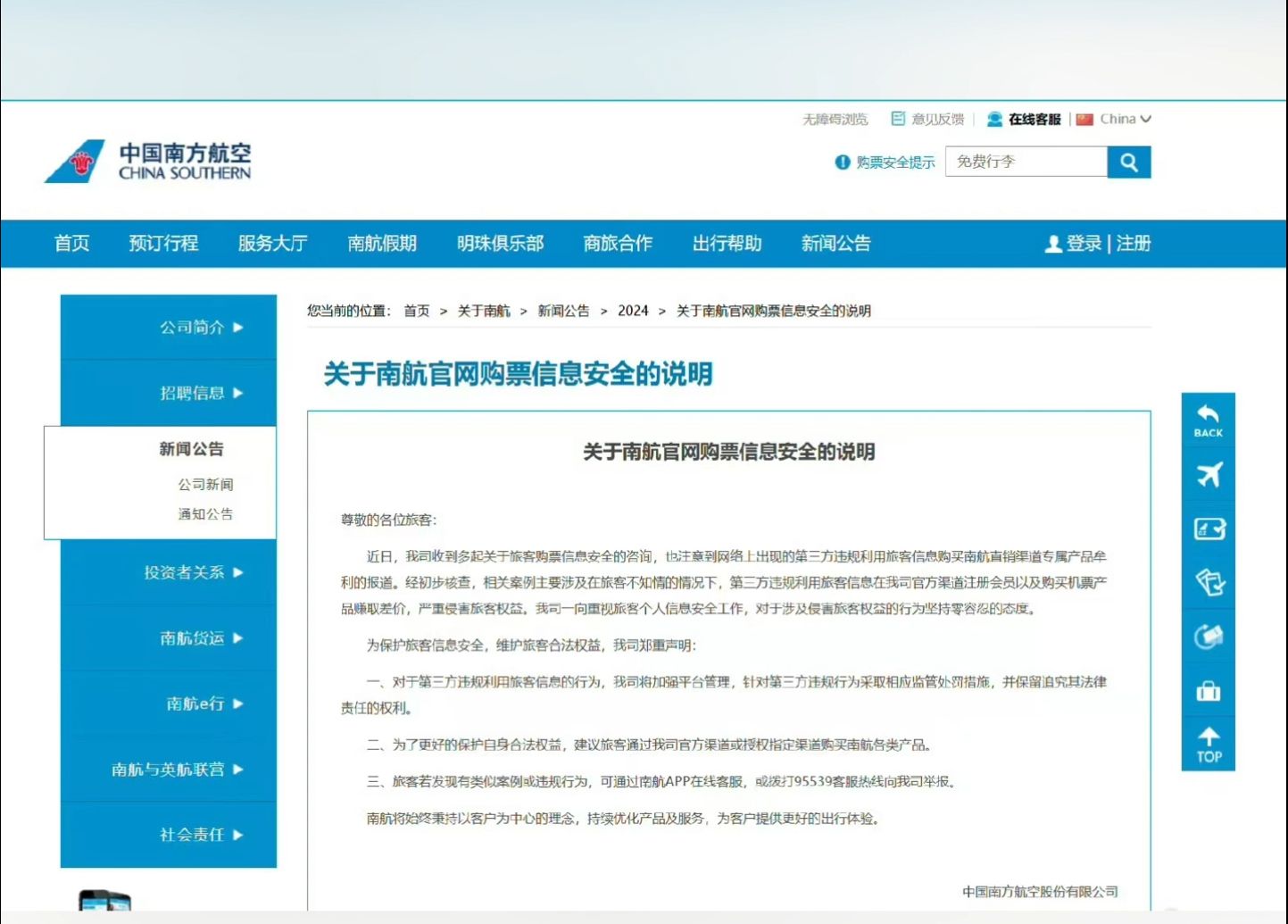Open 南航假期 navigation menu
This screenshot has width=1288, height=924.
[x=382, y=244]
